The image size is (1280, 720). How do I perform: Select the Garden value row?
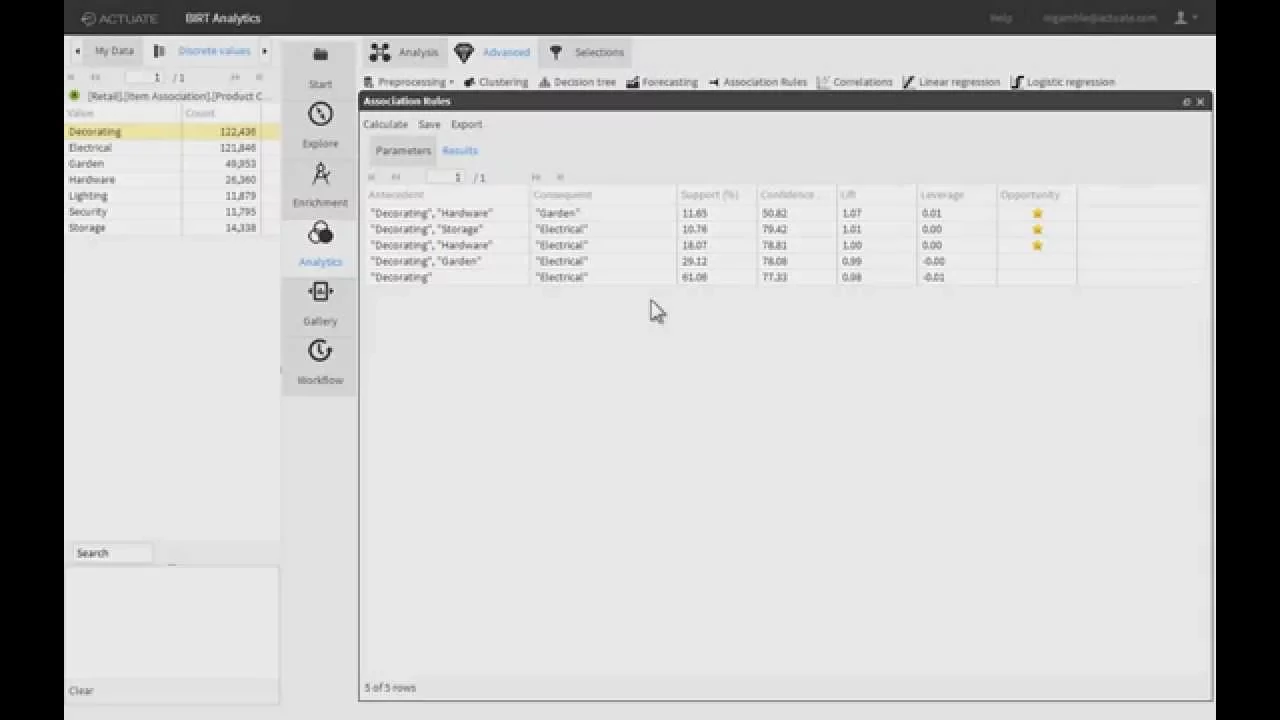click(x=172, y=164)
